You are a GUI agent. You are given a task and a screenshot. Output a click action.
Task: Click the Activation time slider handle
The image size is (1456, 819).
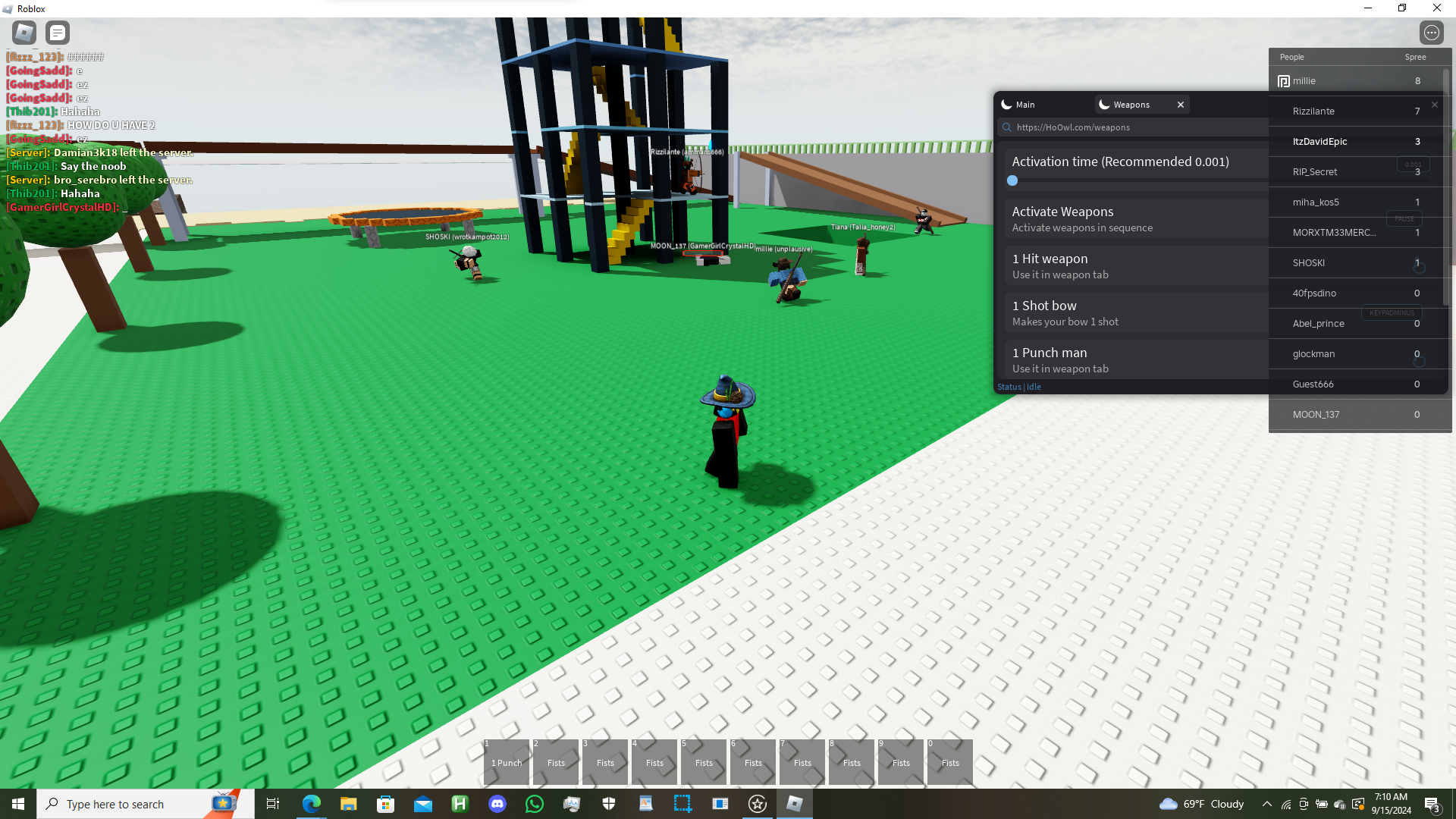pyautogui.click(x=1012, y=180)
